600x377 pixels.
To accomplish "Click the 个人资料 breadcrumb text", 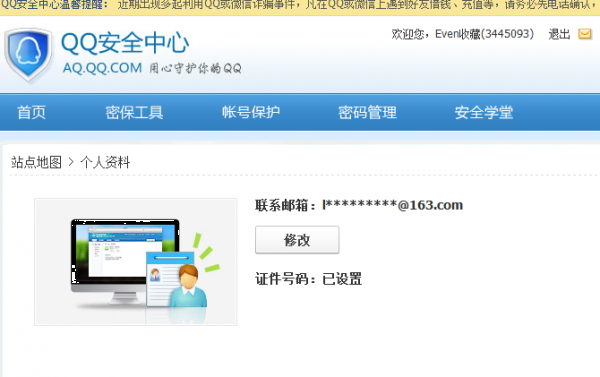I will click(x=105, y=162).
